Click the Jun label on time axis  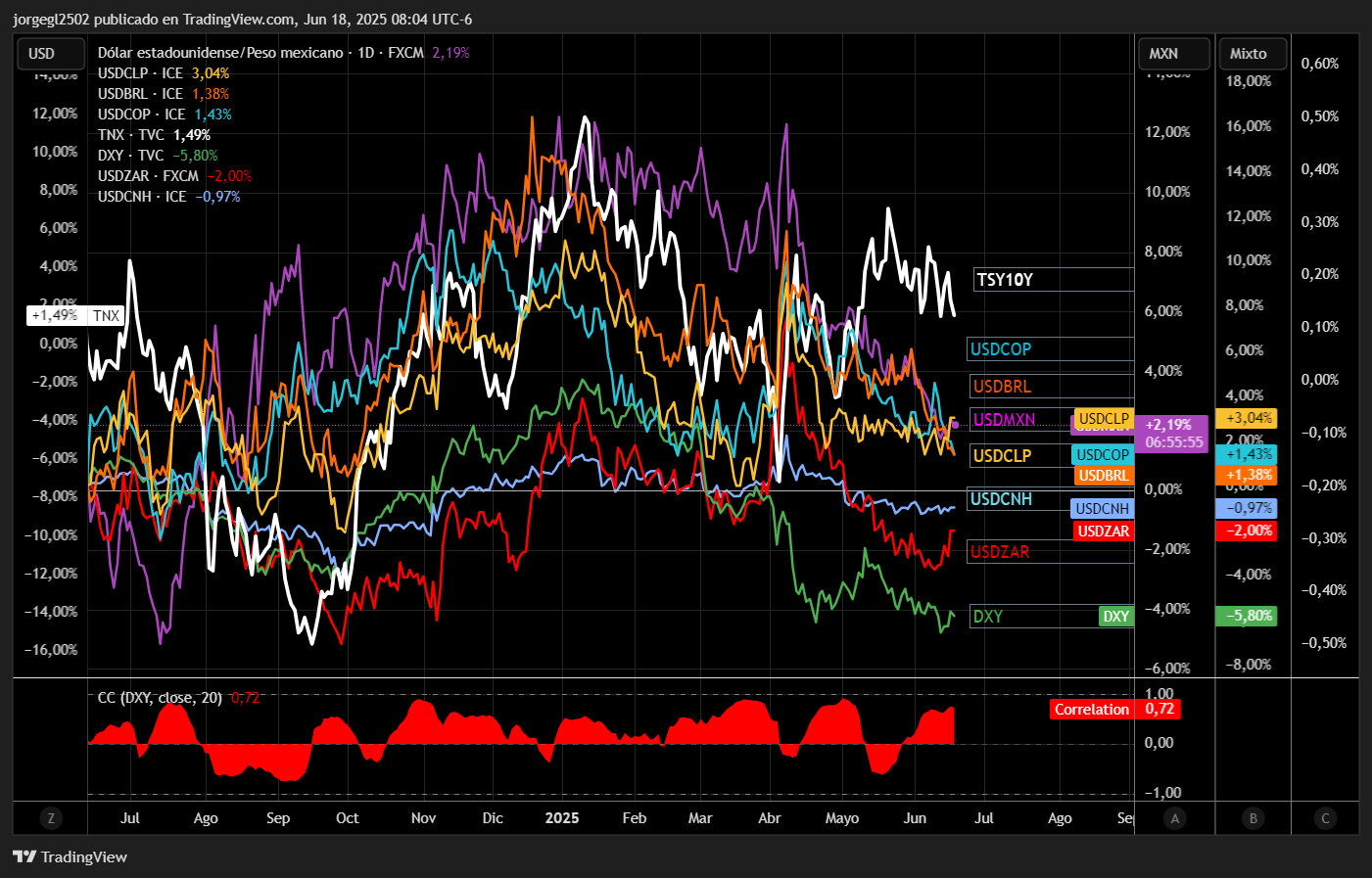[915, 818]
